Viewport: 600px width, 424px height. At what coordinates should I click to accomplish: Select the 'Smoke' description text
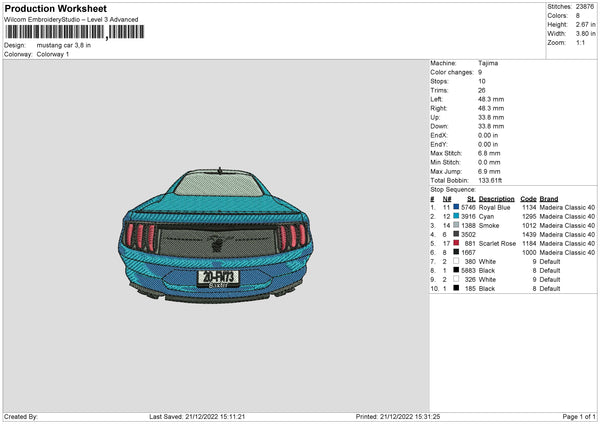489,225
